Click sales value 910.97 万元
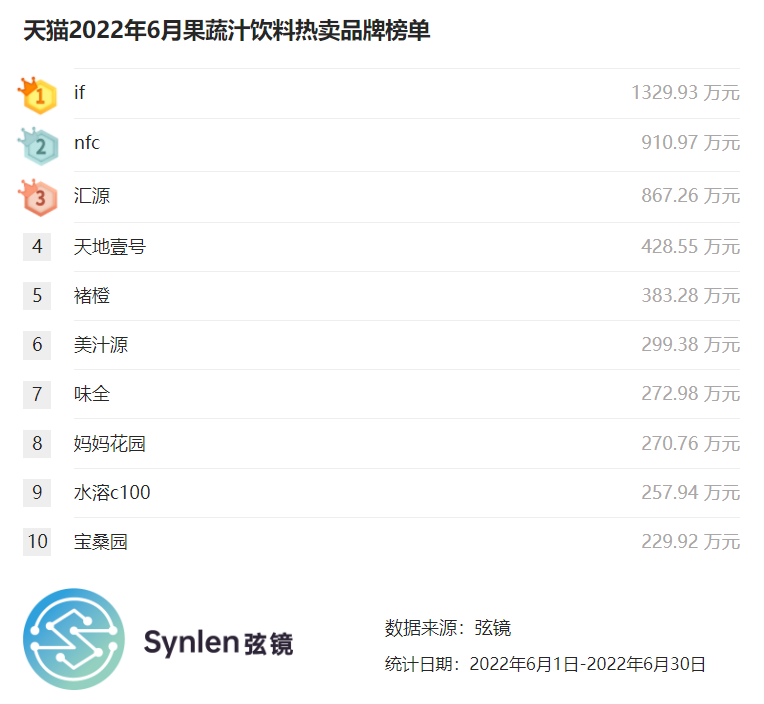This screenshot has height=704, width=764. 690,143
